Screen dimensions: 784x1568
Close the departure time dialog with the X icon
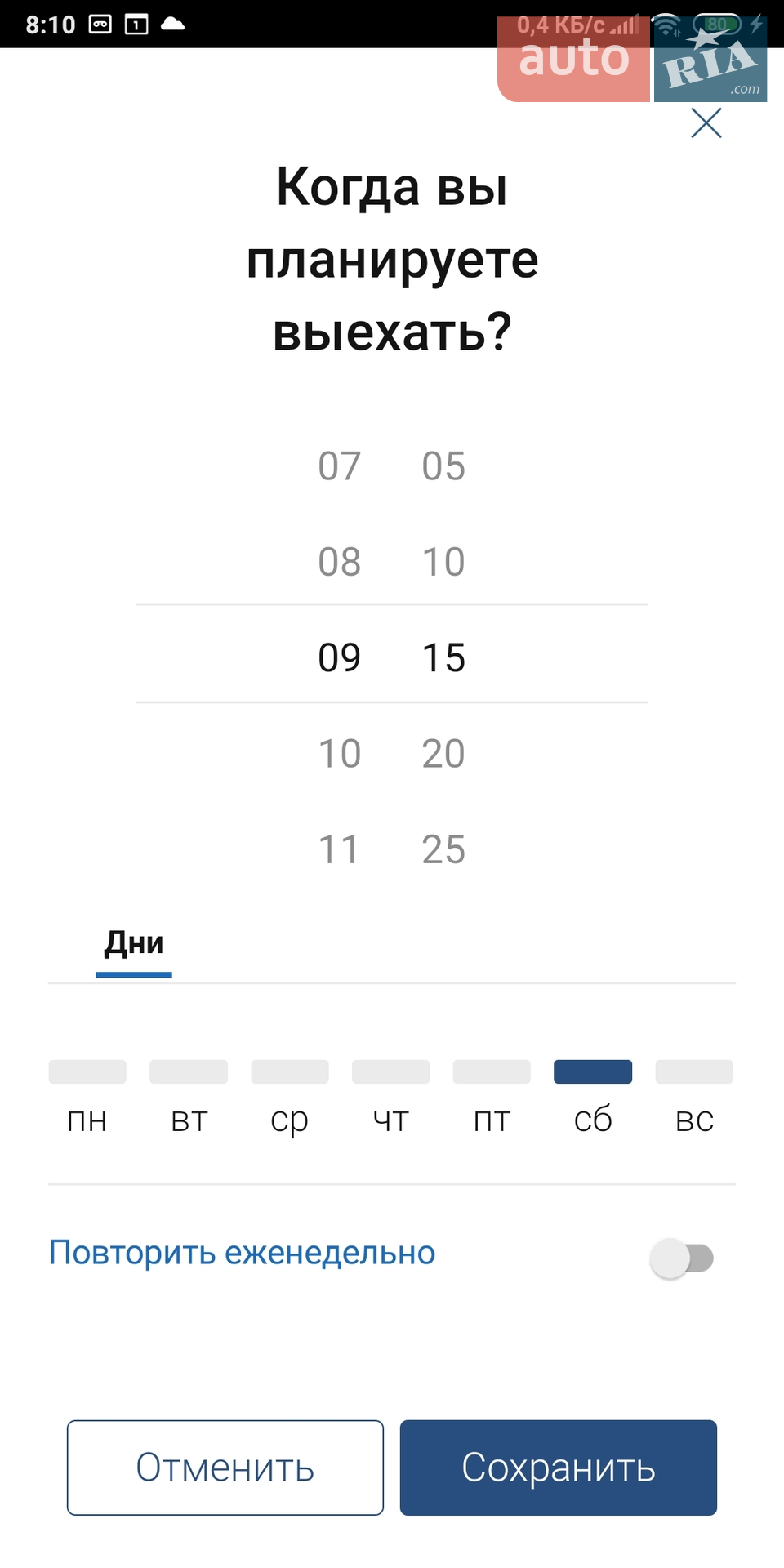click(x=706, y=123)
